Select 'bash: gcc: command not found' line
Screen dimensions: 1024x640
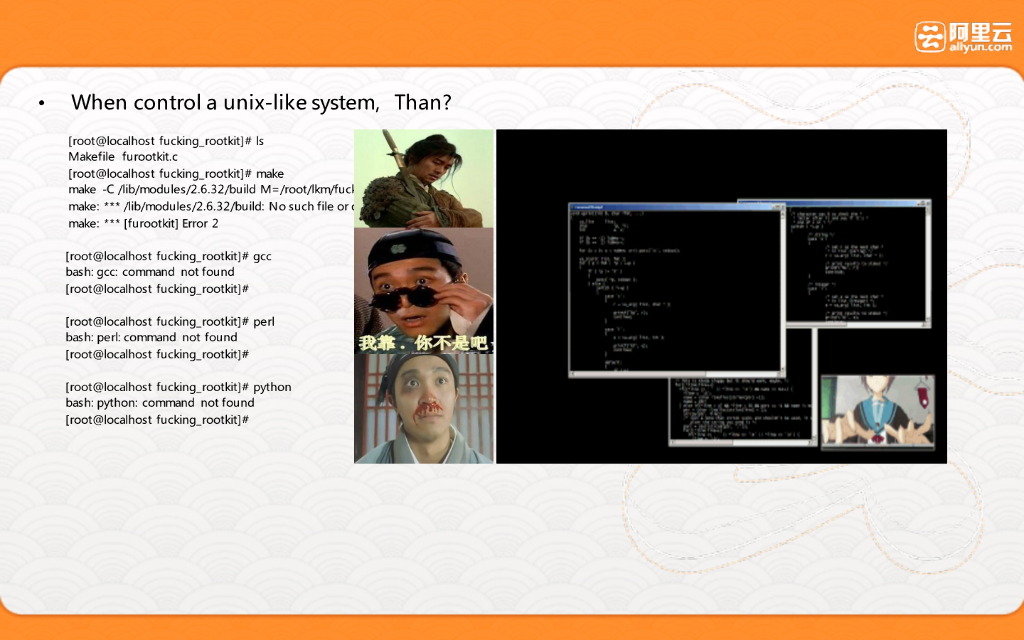coord(150,272)
